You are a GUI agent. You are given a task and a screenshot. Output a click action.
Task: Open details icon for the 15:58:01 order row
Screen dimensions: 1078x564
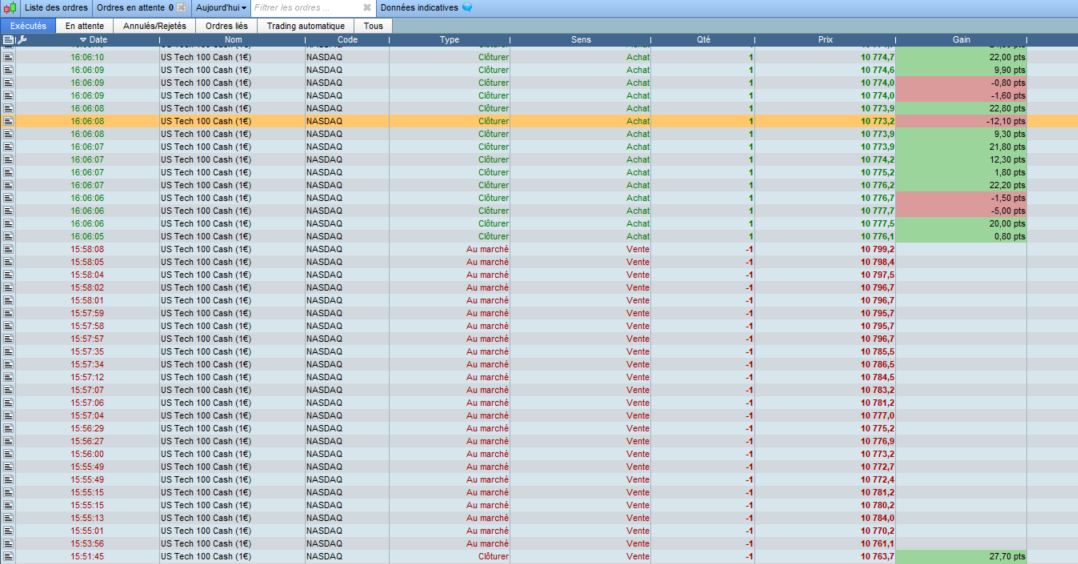pos(8,301)
